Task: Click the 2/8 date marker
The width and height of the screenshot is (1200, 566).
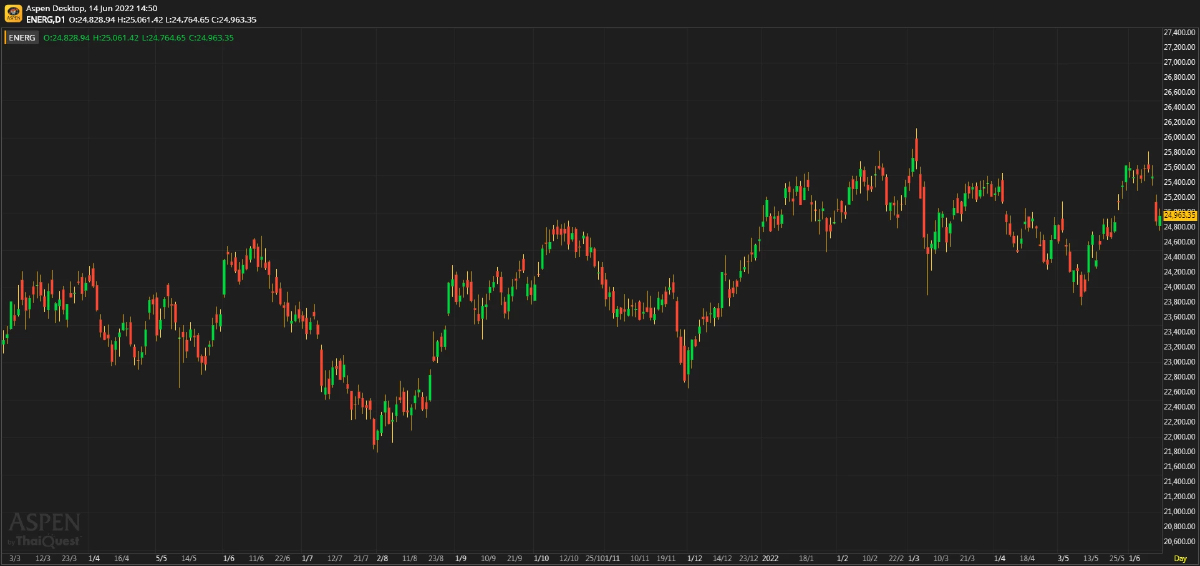Action: [382, 558]
